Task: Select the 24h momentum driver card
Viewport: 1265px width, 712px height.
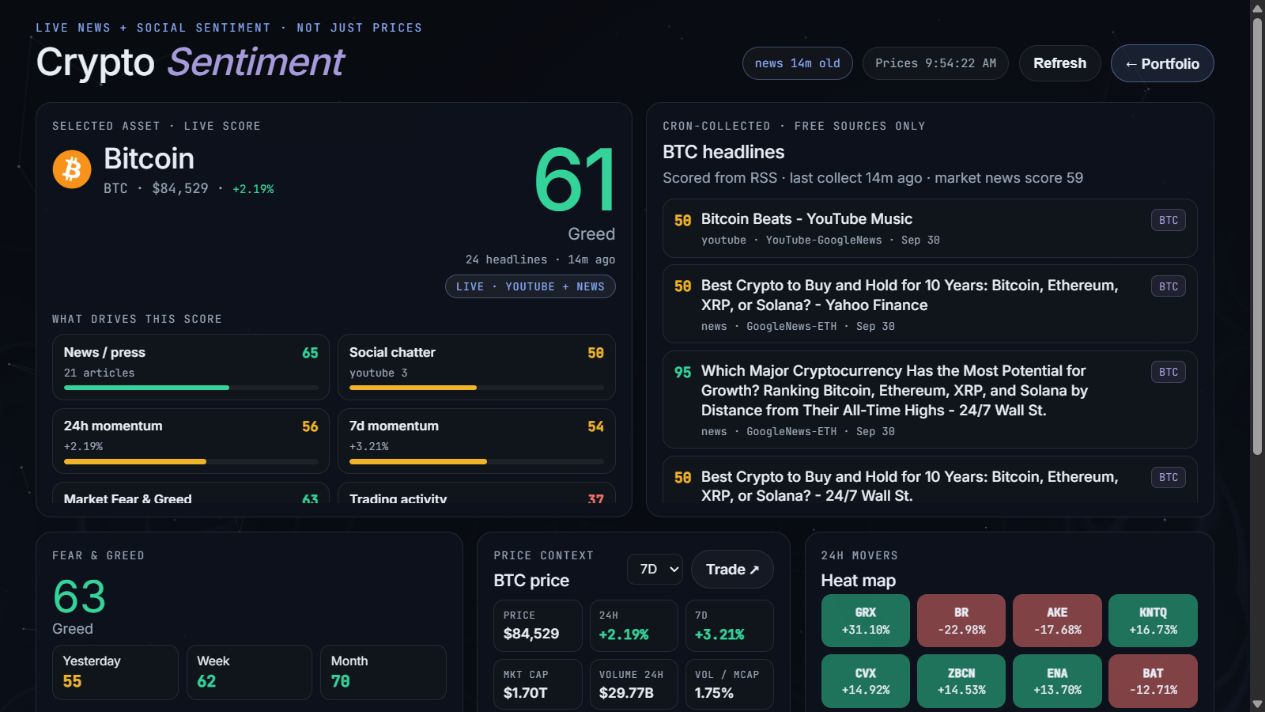Action: [x=191, y=440]
